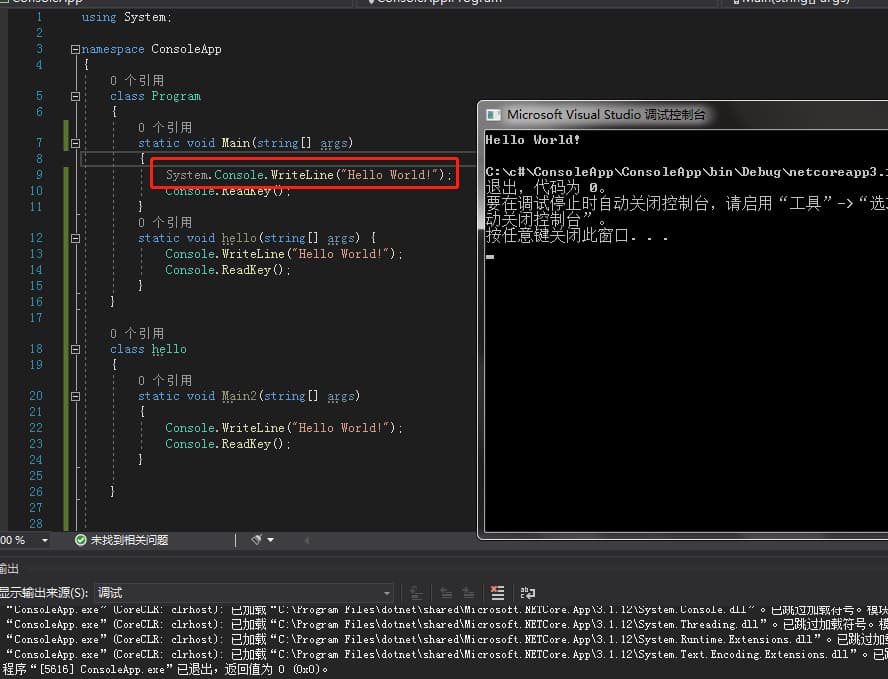Image resolution: width=888 pixels, height=679 pixels.
Task: Click the debug console window title icon
Action: (x=493, y=115)
